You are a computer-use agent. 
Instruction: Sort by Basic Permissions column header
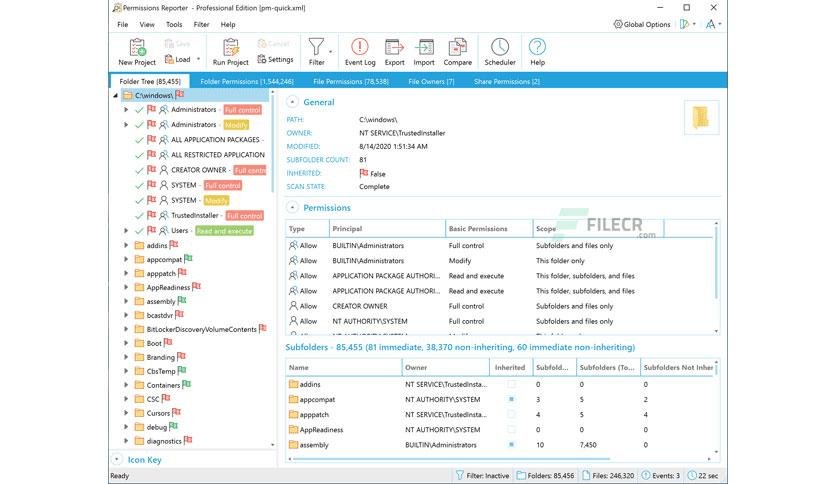click(x=489, y=229)
